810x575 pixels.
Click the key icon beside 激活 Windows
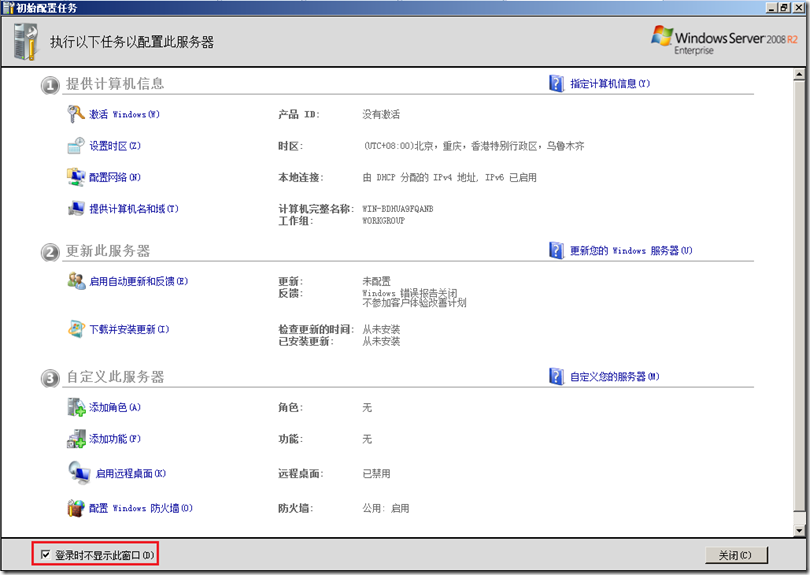pyautogui.click(x=76, y=114)
